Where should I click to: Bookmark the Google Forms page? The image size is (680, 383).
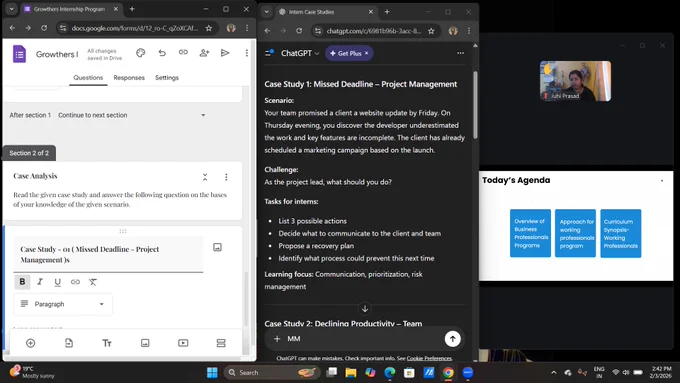point(209,28)
